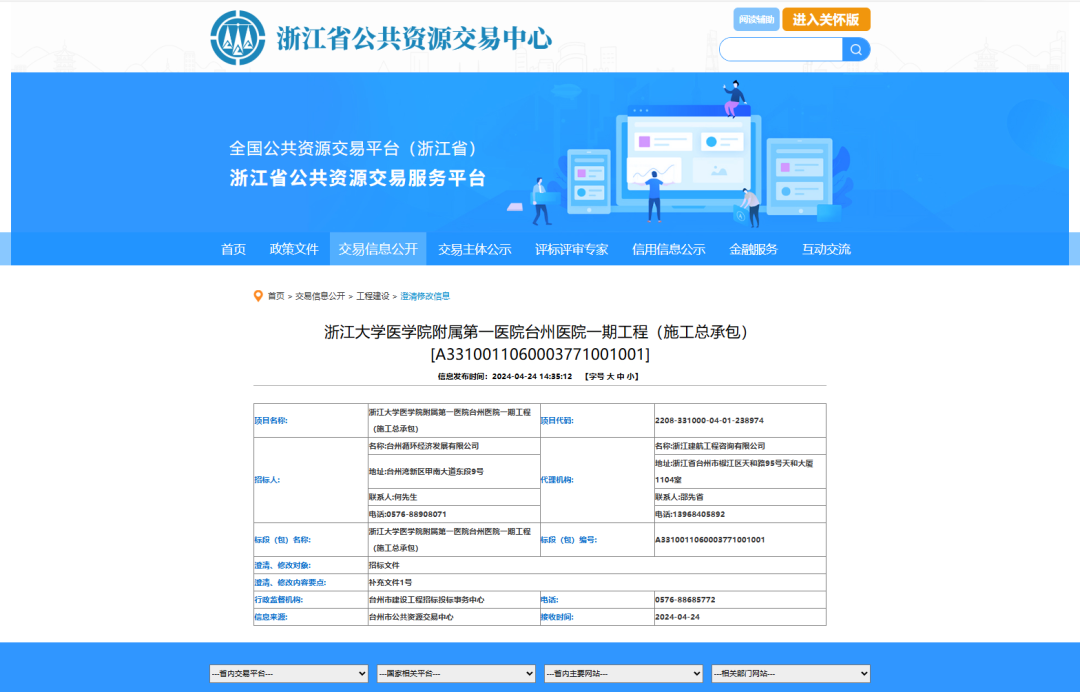1080x692 pixels.
Task: Select the 交易信息公开 navigation tab
Action: pos(378,249)
